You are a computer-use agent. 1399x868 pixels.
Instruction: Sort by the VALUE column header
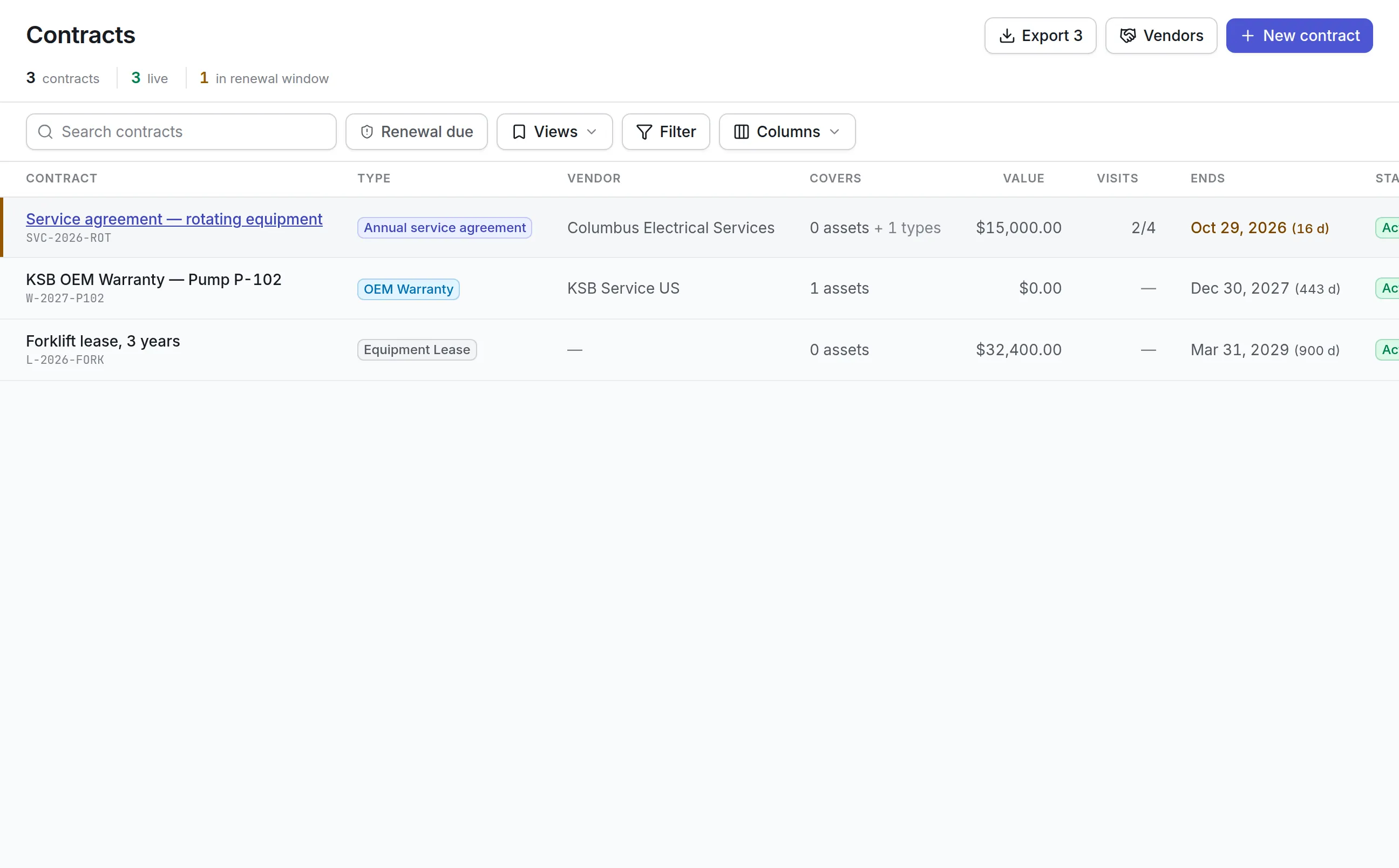pyautogui.click(x=1023, y=179)
